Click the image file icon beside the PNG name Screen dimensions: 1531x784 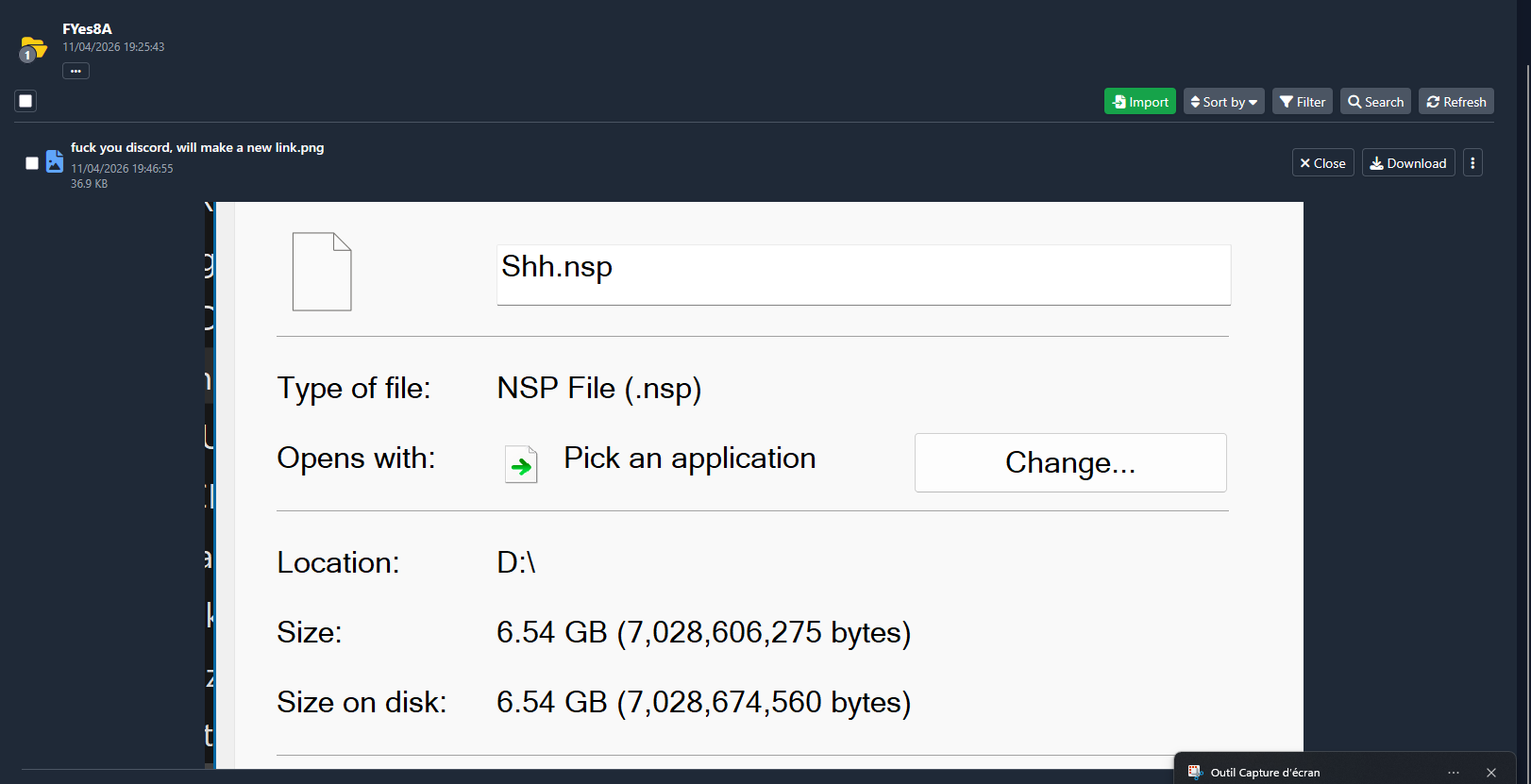pyautogui.click(x=55, y=162)
